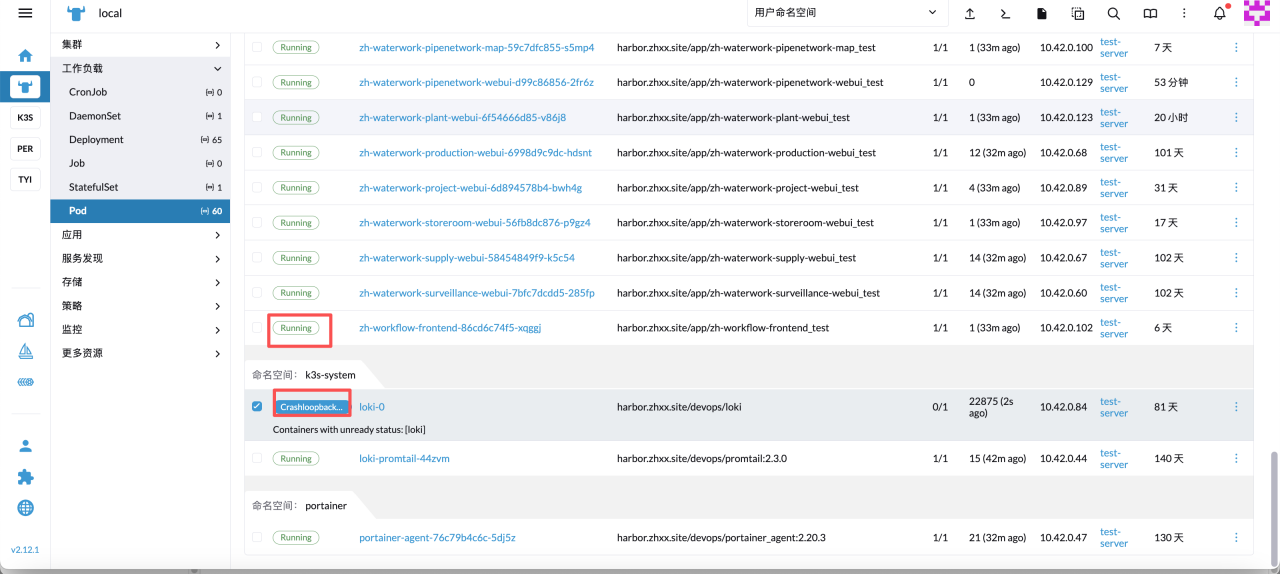Open the hamburger navigation menu
Viewport: 1280px width, 574px height.
[25, 13]
